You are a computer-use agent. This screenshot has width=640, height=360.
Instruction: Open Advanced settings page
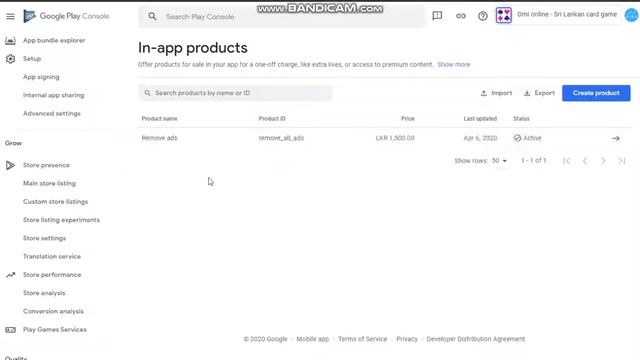click(x=52, y=113)
